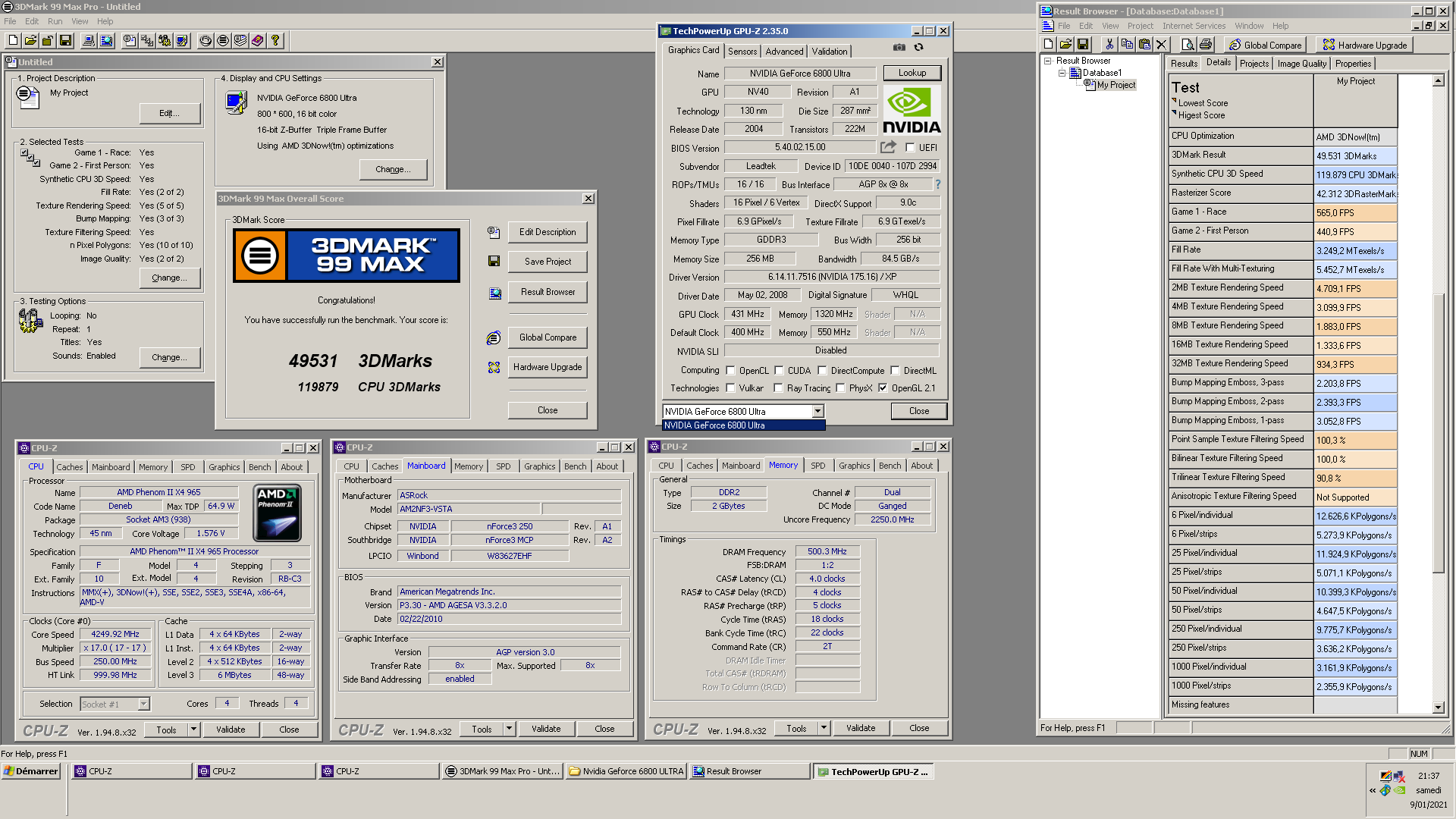Click Hardware Upgrade in Result Browser toolbar
Screen dimensions: 1456x819
(x=1365, y=45)
